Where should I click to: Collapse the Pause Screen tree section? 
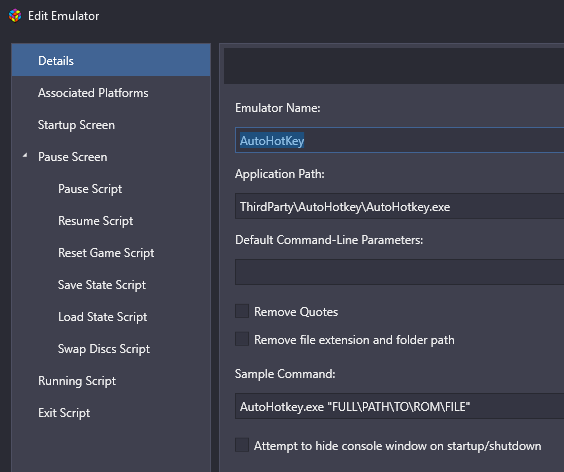click(x=25, y=155)
